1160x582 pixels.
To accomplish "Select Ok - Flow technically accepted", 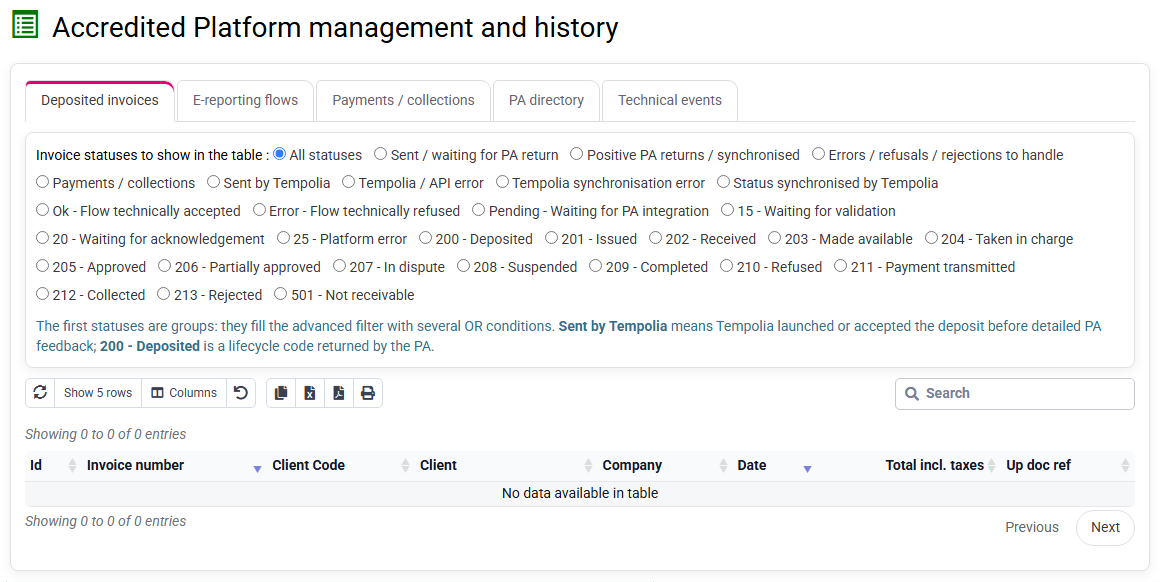I will tap(42, 210).
